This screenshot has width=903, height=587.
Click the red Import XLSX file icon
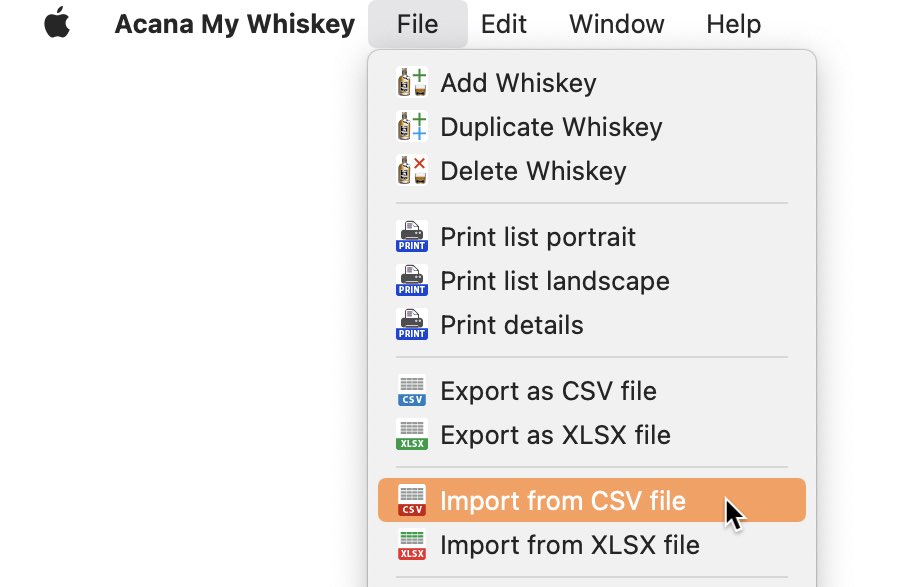[x=411, y=545]
